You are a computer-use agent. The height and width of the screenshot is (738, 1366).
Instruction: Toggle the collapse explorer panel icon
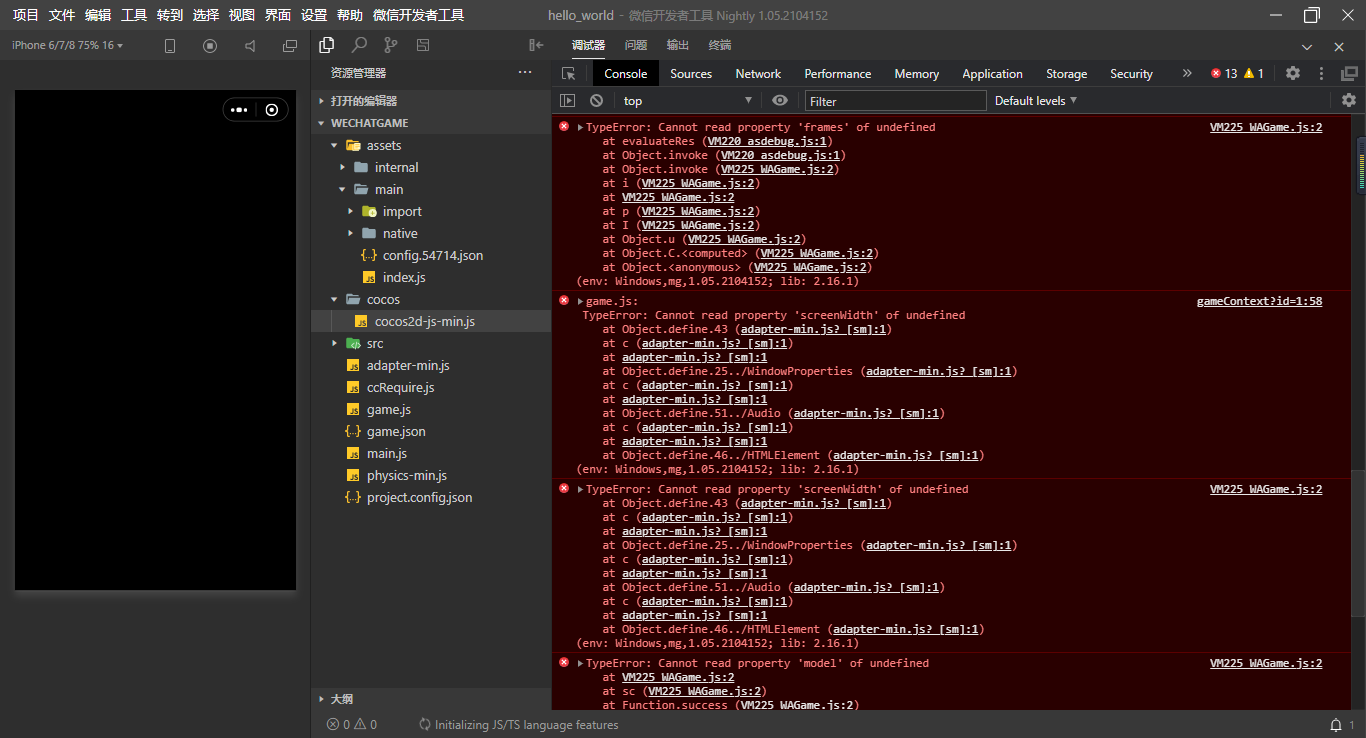(x=536, y=45)
